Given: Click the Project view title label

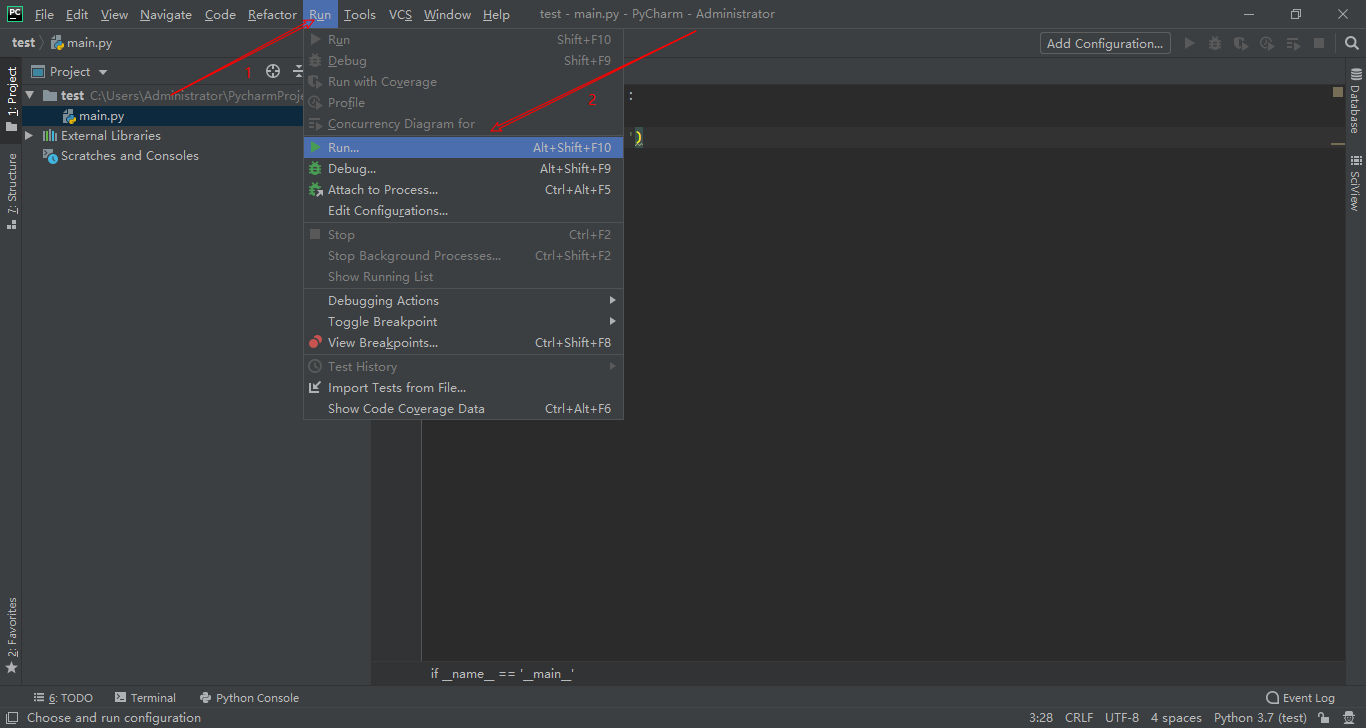Looking at the screenshot, I should [x=70, y=72].
